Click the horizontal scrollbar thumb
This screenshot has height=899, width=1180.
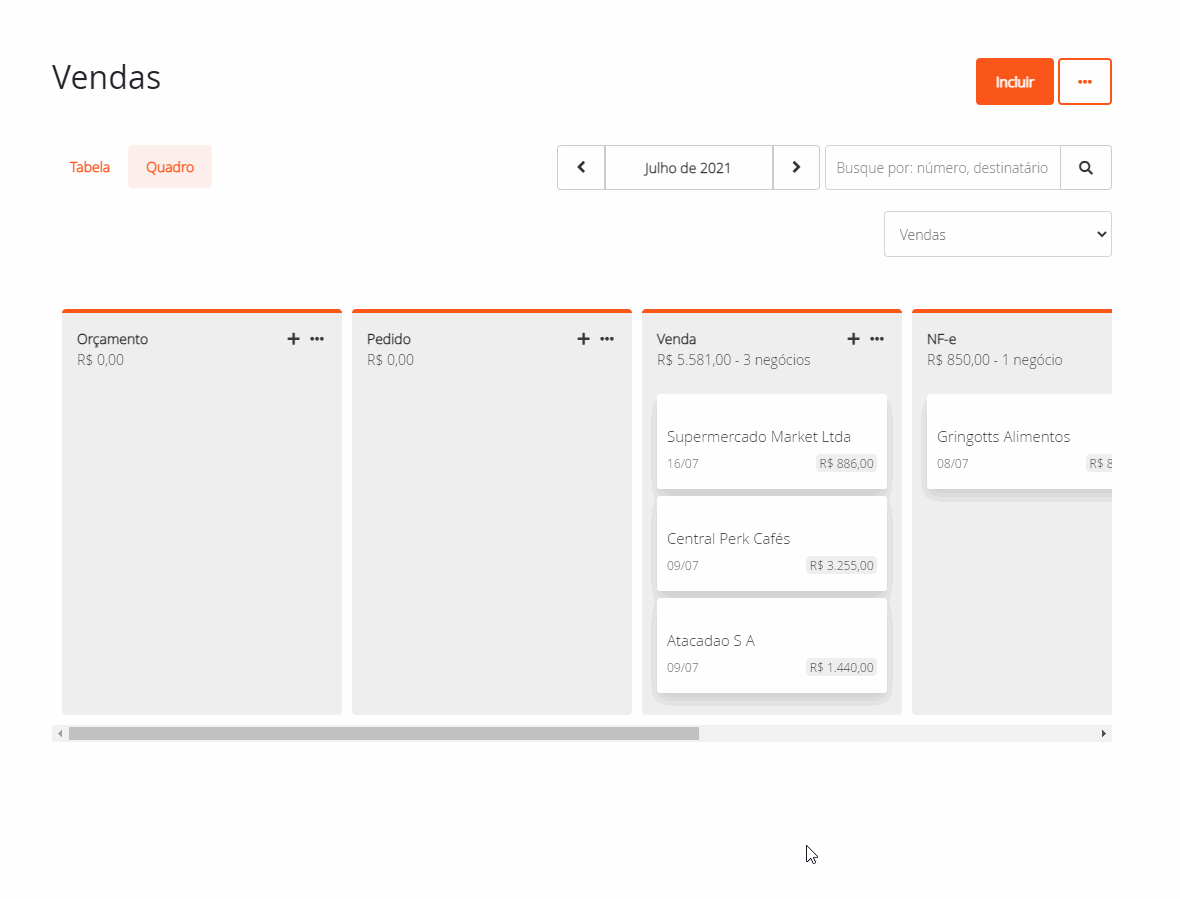384,733
